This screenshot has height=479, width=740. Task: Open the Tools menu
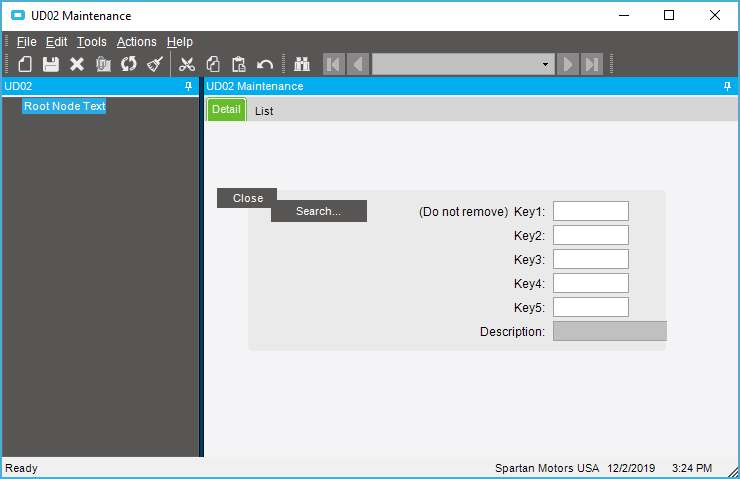click(92, 42)
